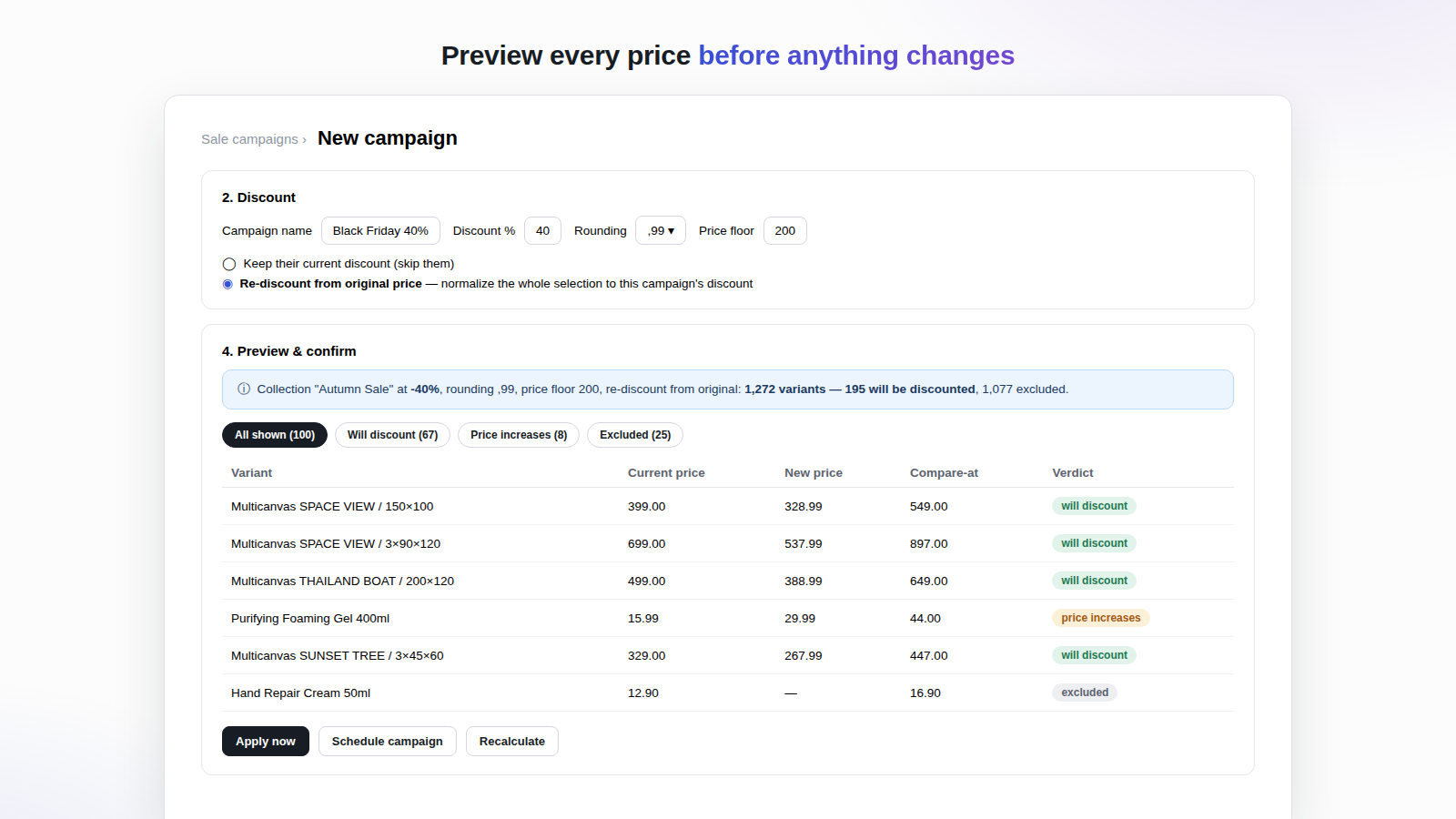Select the Multicanvas THAILAND BOAT / 200×120 row

click(728, 581)
